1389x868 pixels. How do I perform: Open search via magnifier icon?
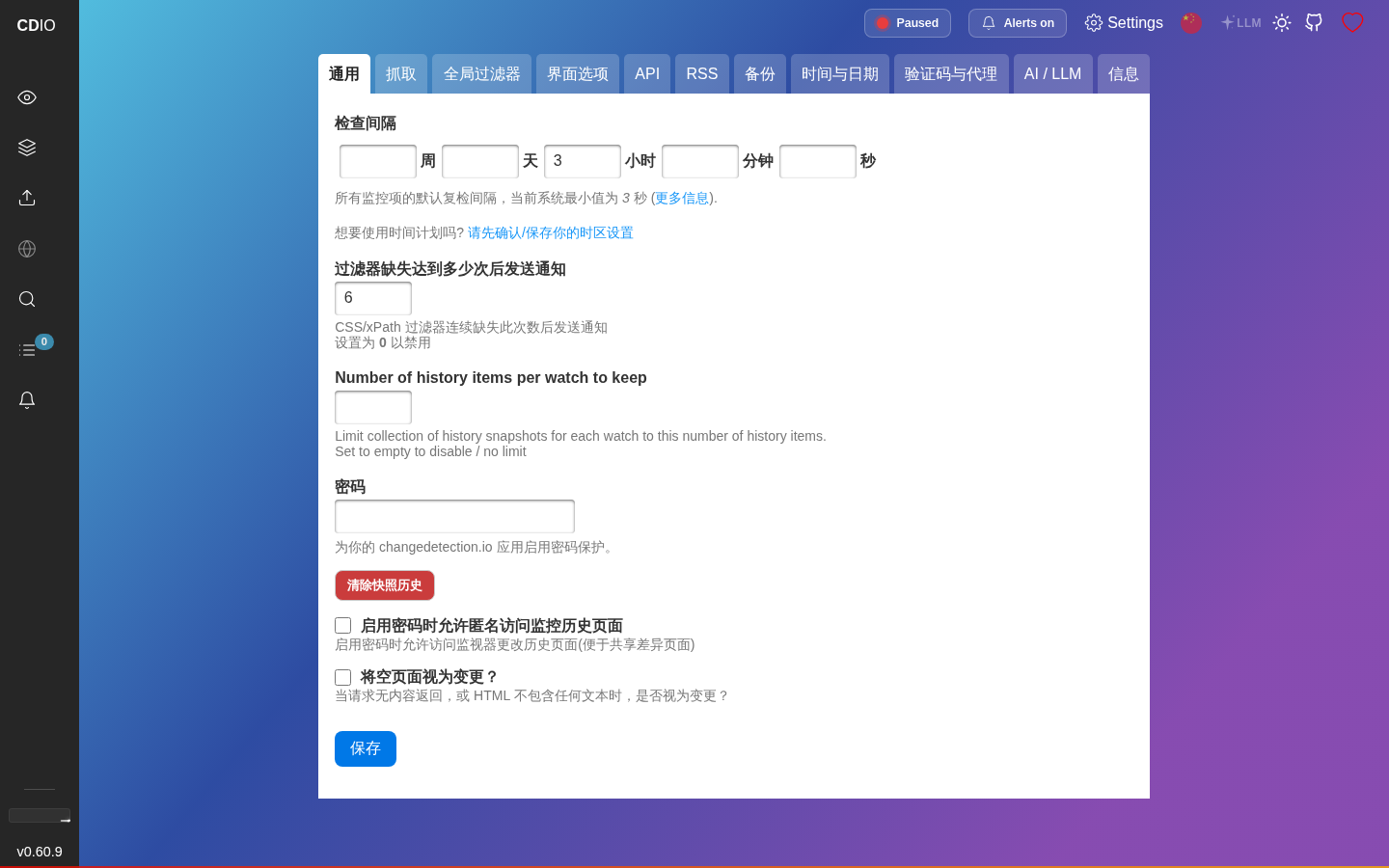pos(27,299)
